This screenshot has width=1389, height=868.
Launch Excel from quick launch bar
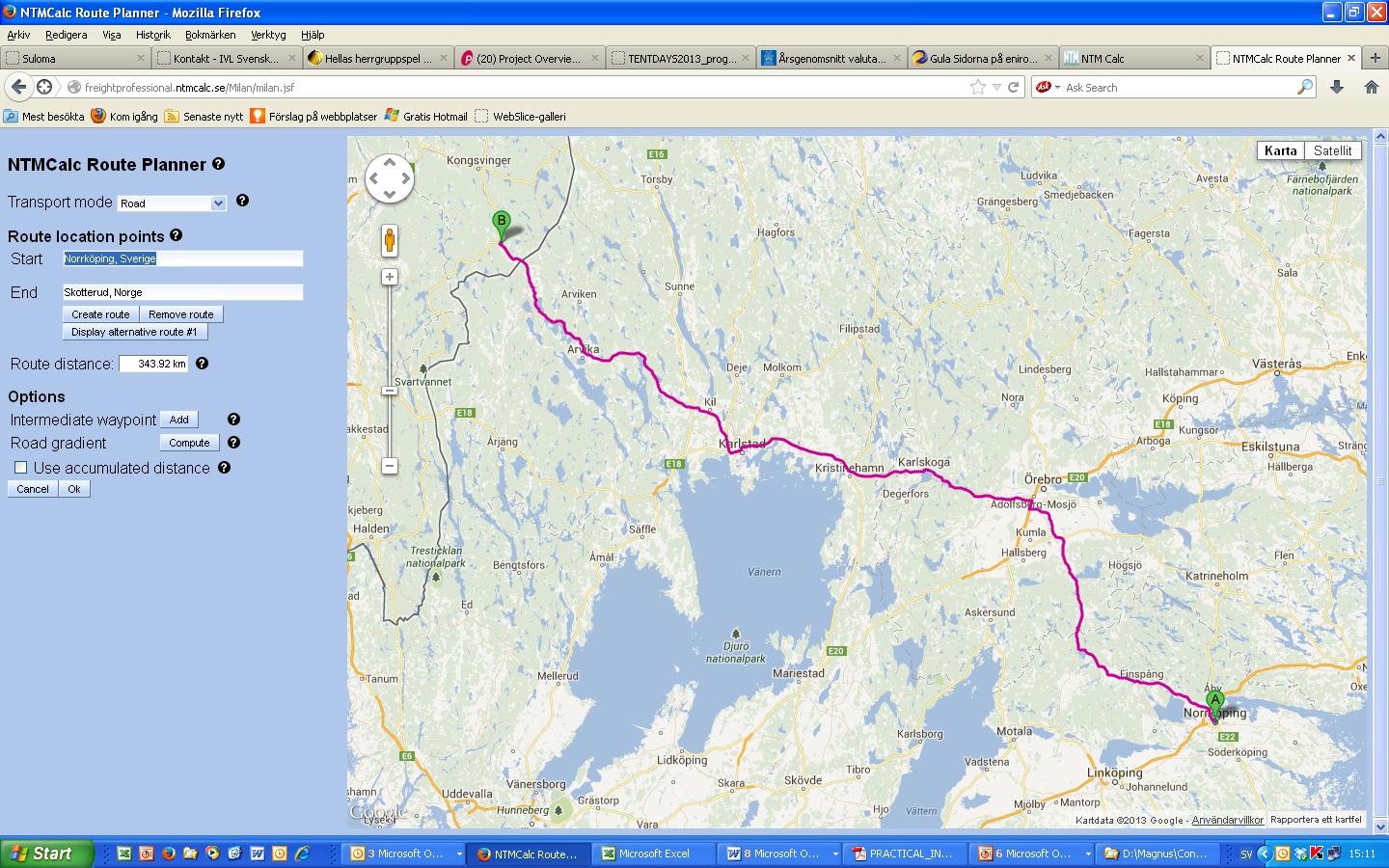click(124, 854)
